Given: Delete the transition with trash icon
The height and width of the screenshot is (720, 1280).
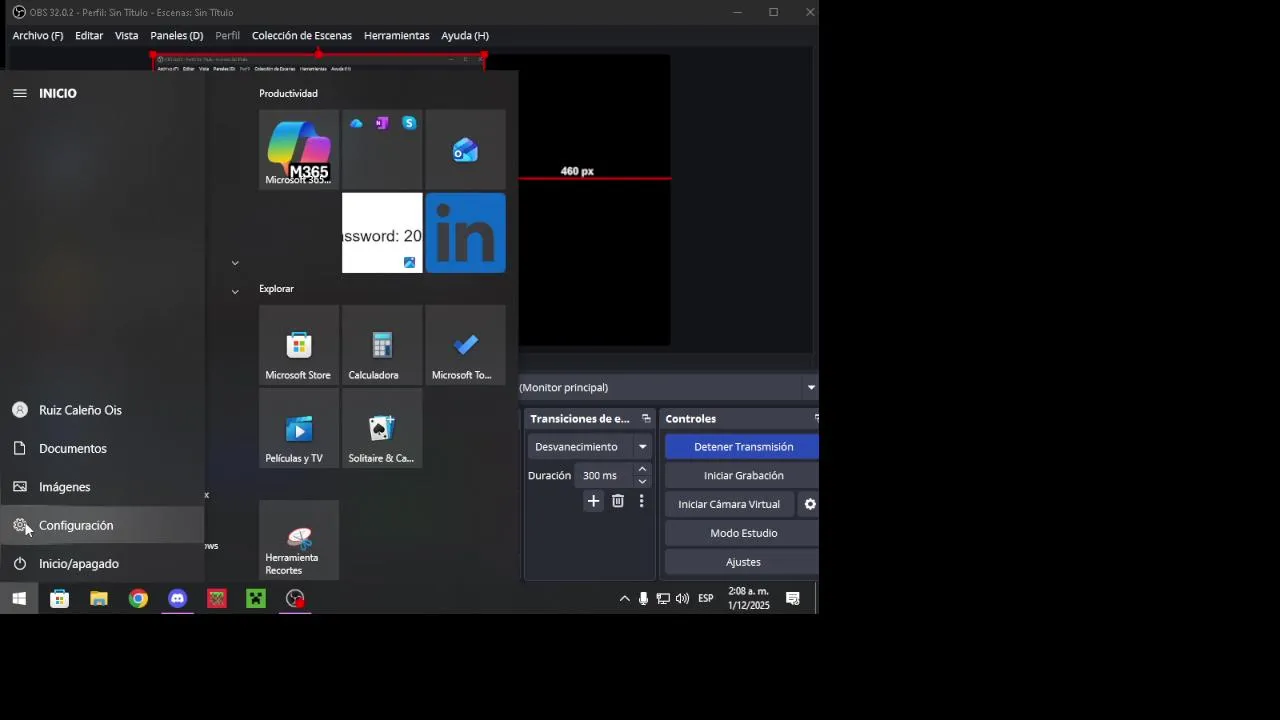Looking at the screenshot, I should (618, 501).
